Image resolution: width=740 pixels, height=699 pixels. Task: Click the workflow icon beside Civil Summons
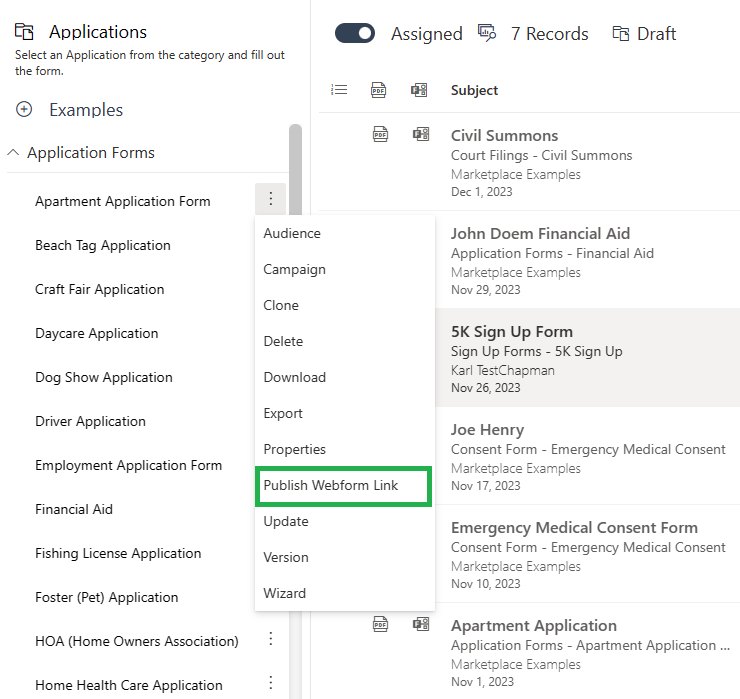point(421,135)
